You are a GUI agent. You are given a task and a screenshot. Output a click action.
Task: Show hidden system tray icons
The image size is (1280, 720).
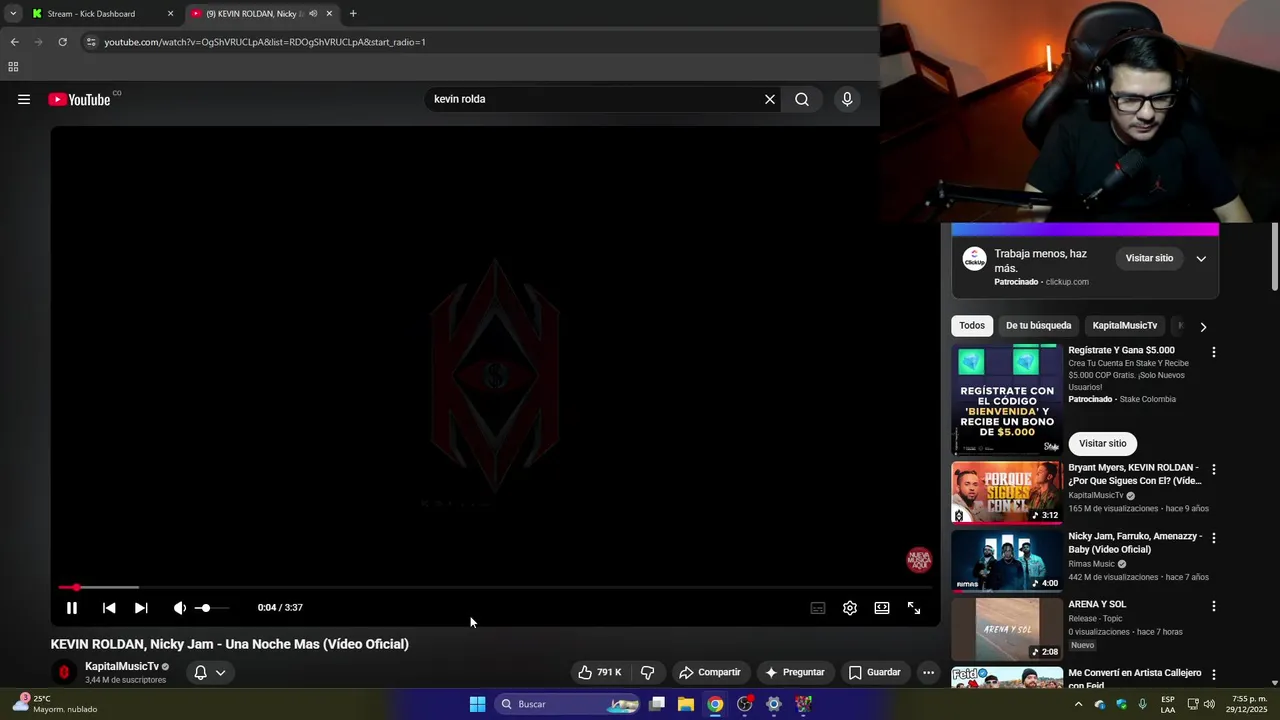(1078, 704)
